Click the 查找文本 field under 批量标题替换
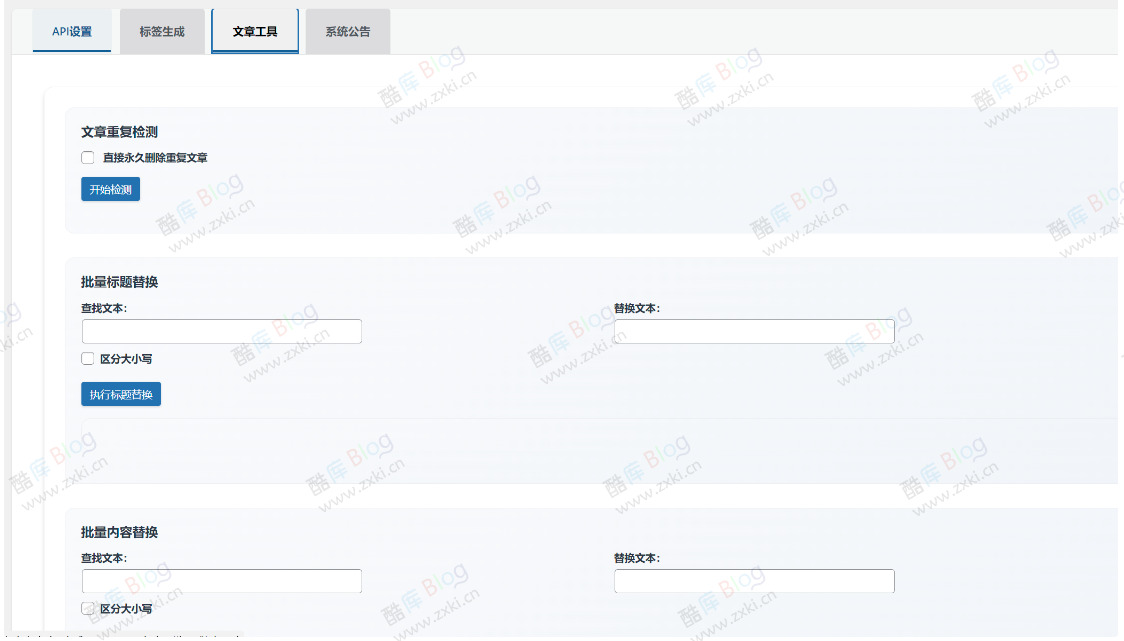 tap(220, 331)
